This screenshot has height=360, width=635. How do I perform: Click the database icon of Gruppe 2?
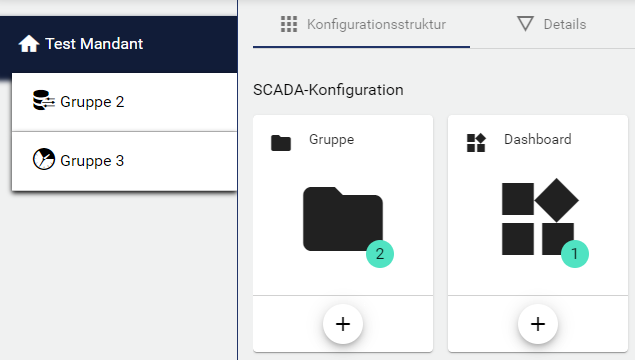click(44, 101)
